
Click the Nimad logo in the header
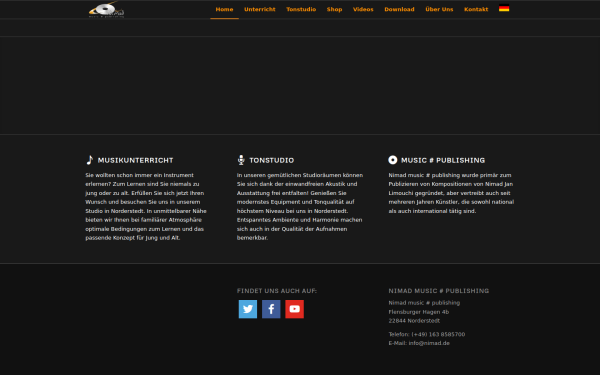(x=106, y=10)
